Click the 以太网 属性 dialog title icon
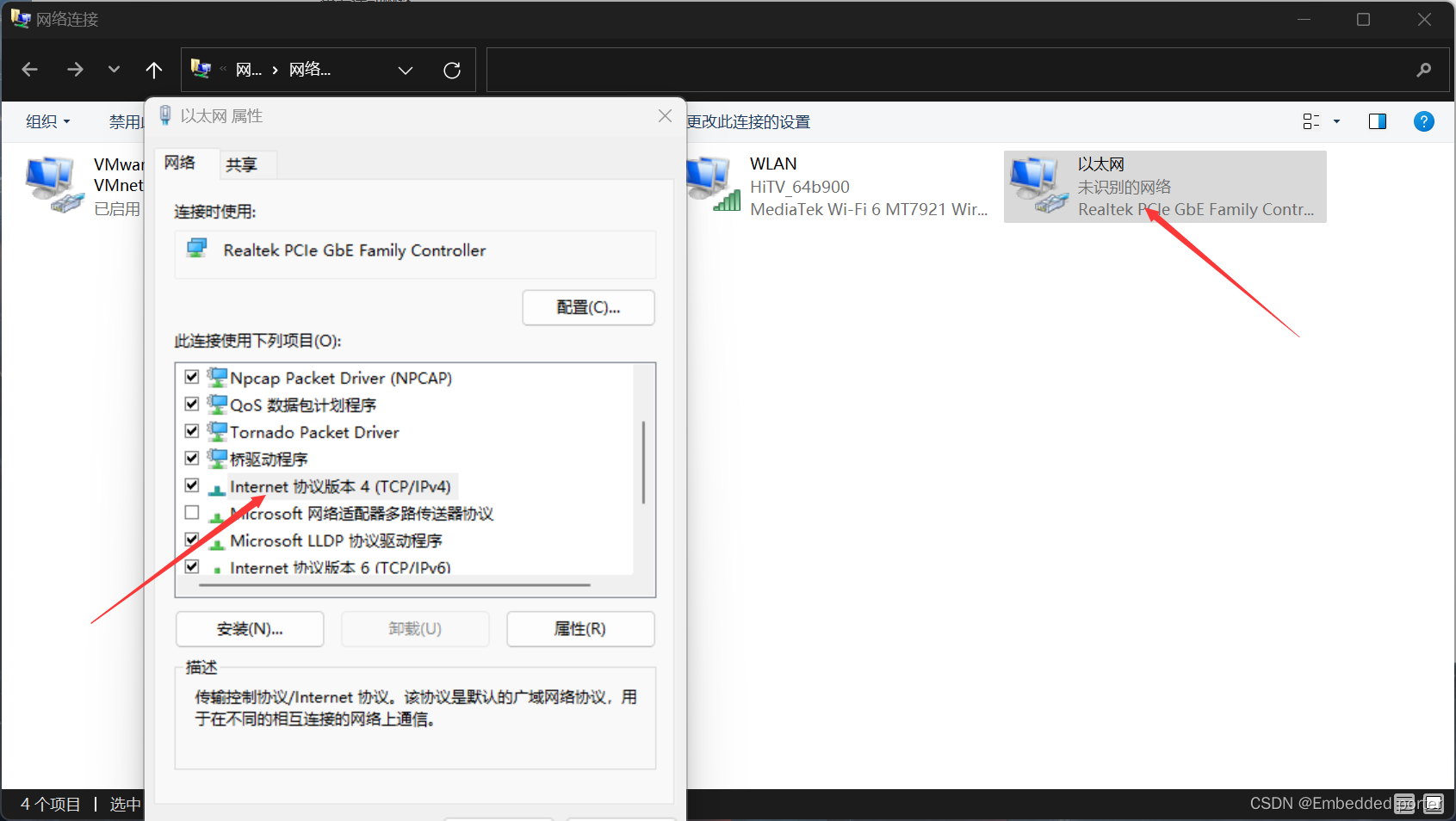Viewport: 1456px width, 821px height. 165,115
